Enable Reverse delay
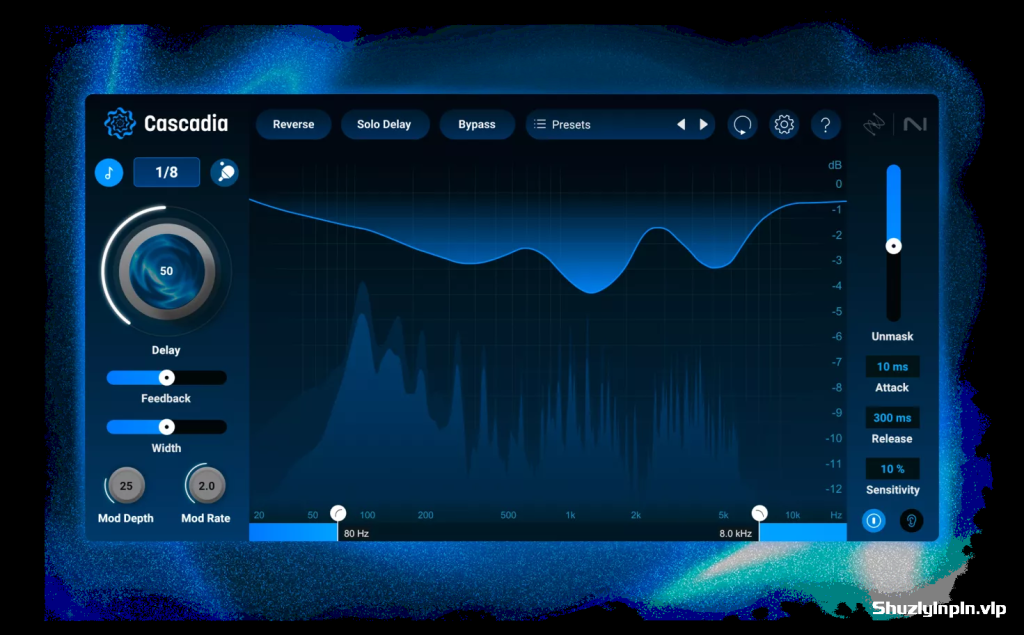The height and width of the screenshot is (635, 1024). pos(293,124)
